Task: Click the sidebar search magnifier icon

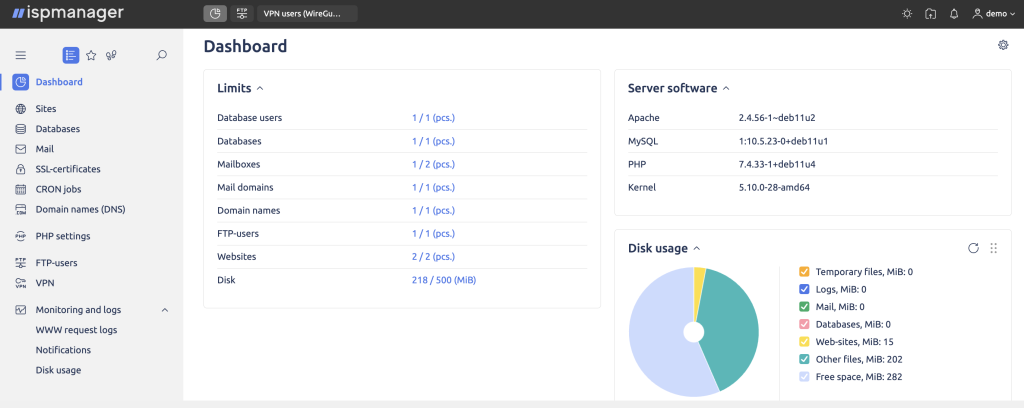Action: point(162,55)
